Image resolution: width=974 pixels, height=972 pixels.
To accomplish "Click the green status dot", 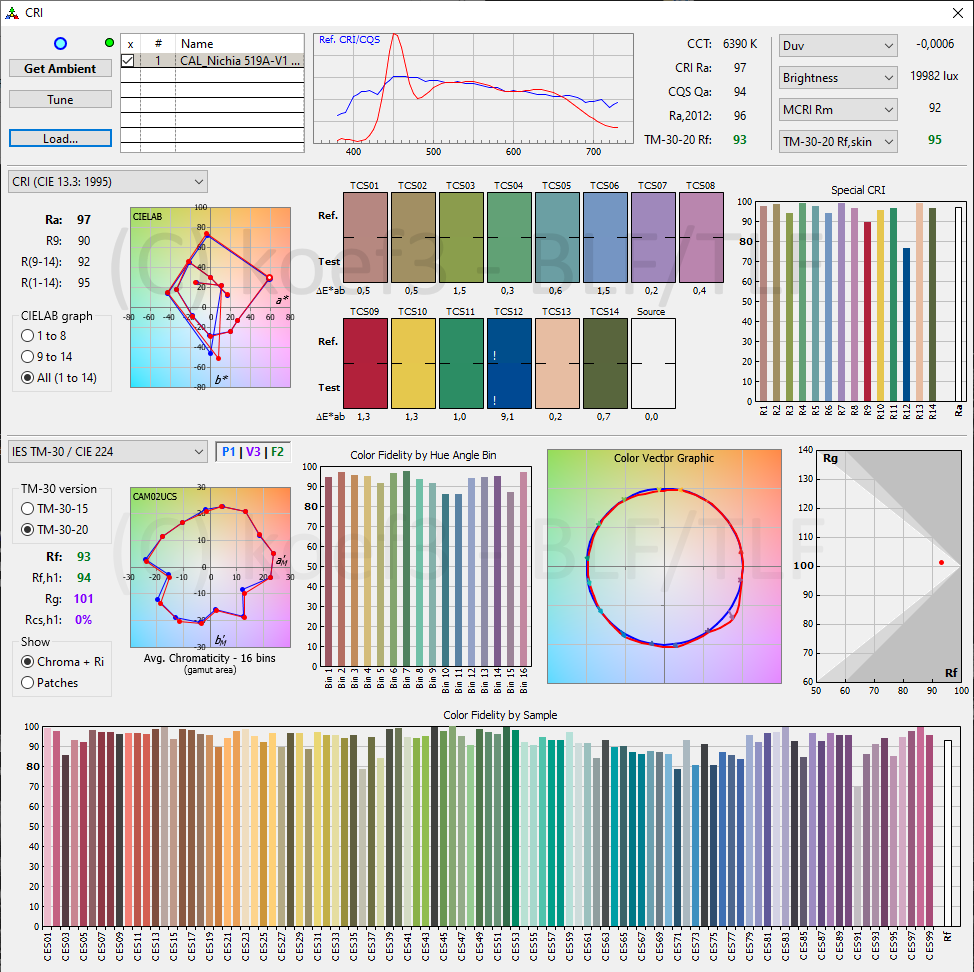I will click(x=109, y=43).
